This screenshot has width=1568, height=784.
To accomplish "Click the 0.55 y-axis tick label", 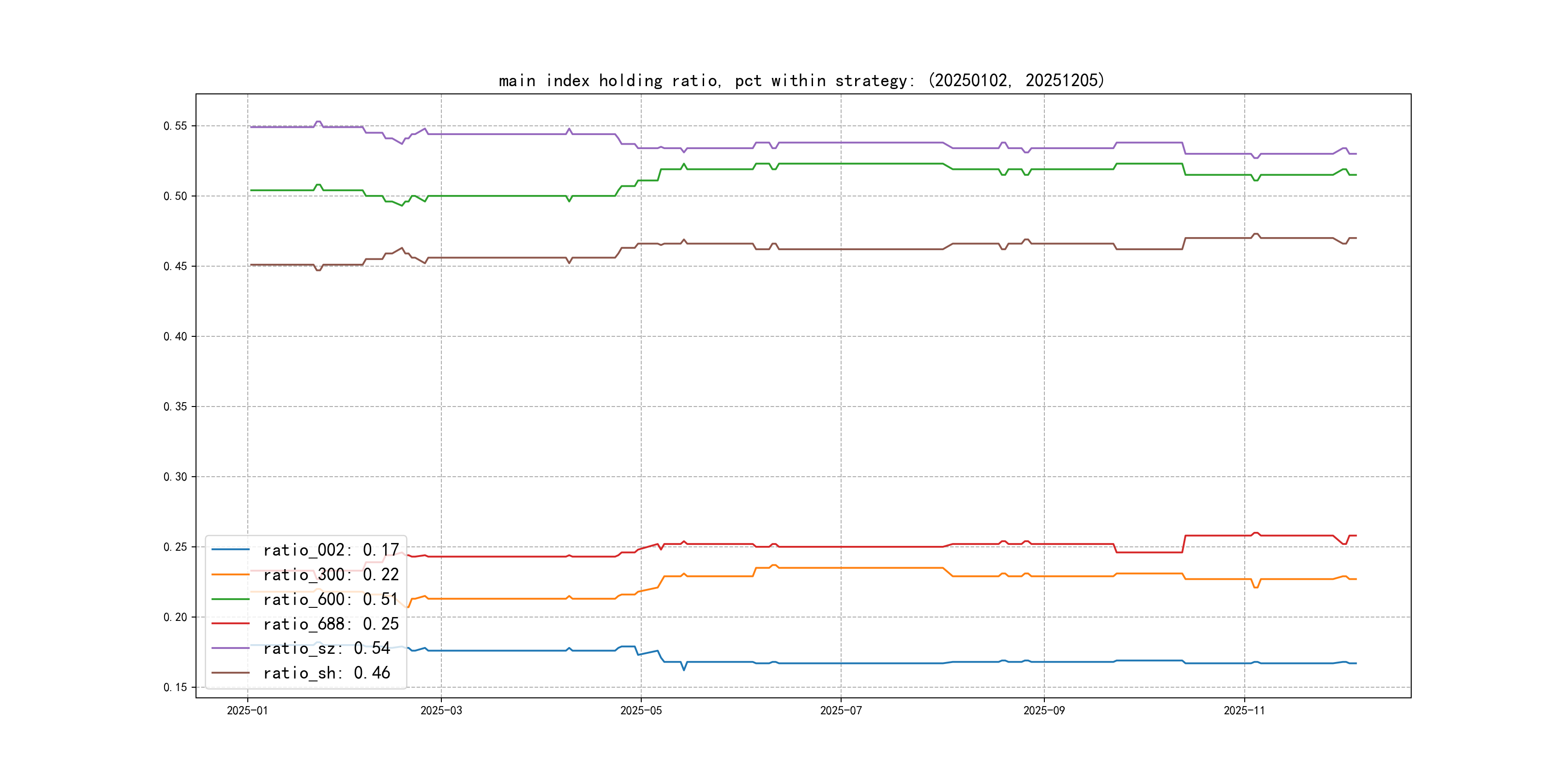I will tap(175, 126).
